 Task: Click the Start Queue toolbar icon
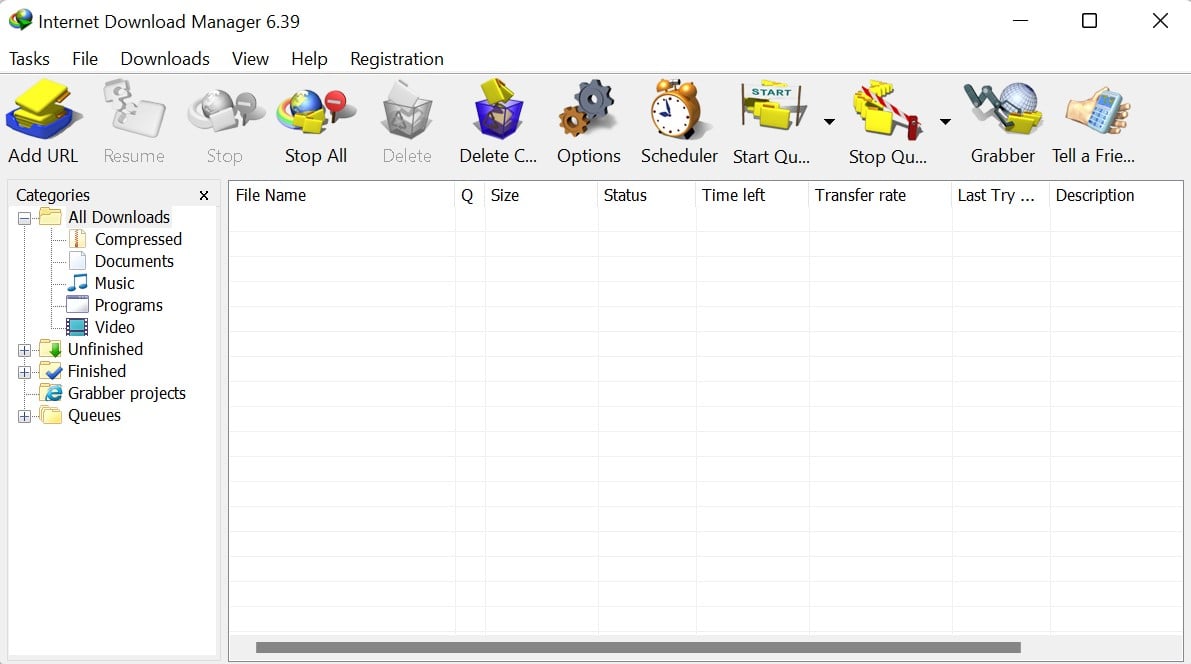pyautogui.click(x=772, y=111)
